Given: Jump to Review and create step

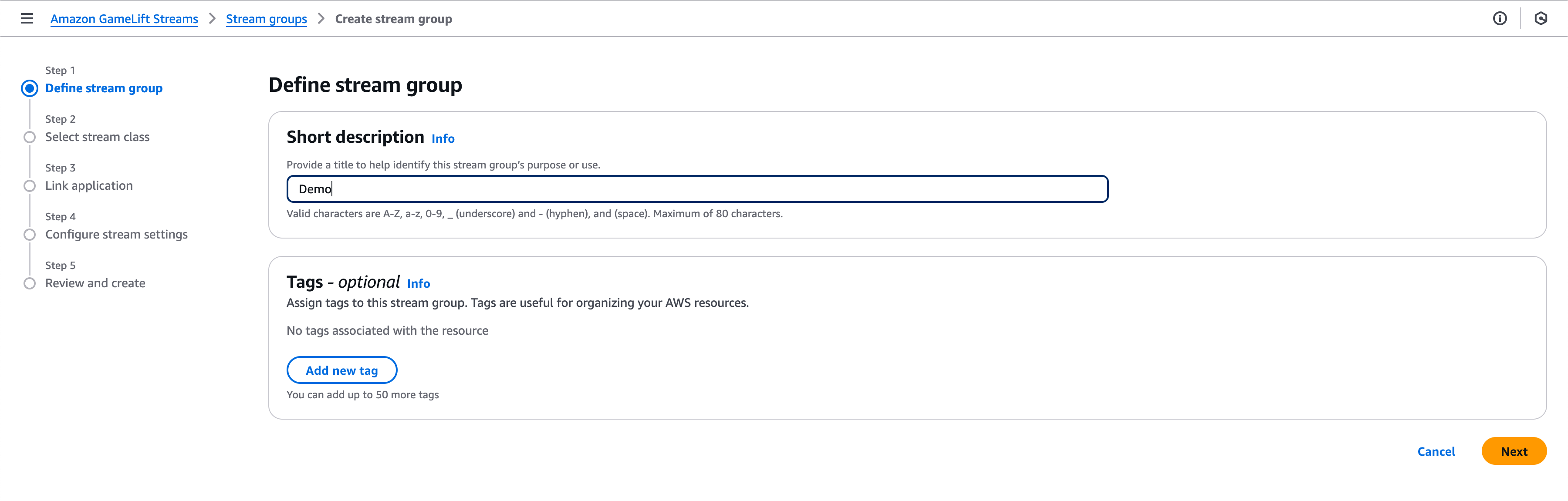Looking at the screenshot, I should pyautogui.click(x=95, y=283).
